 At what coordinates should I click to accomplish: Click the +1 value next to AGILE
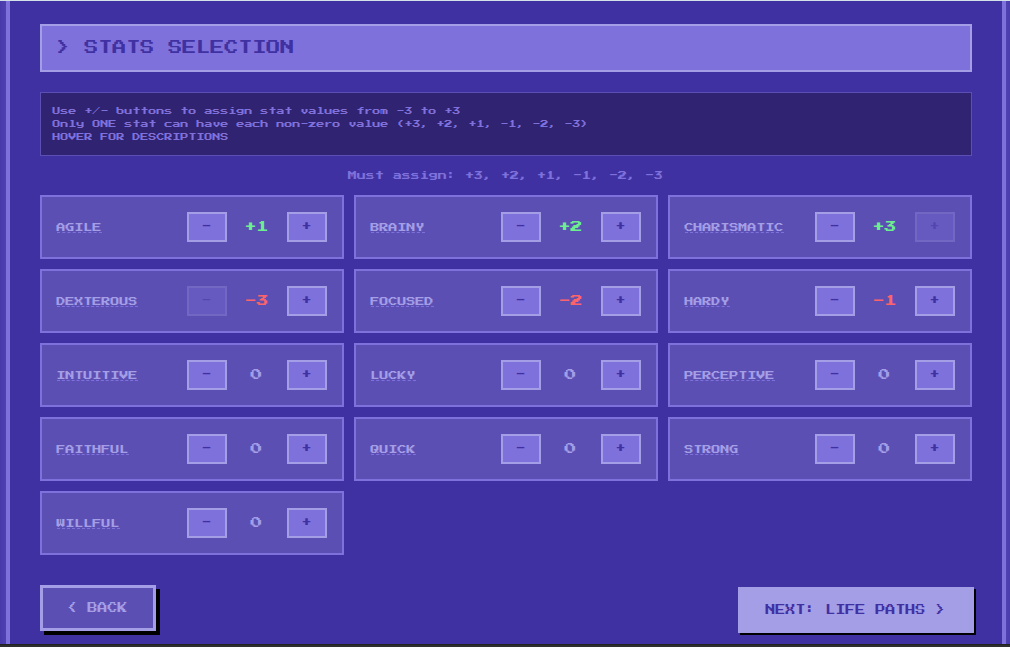[x=256, y=226]
